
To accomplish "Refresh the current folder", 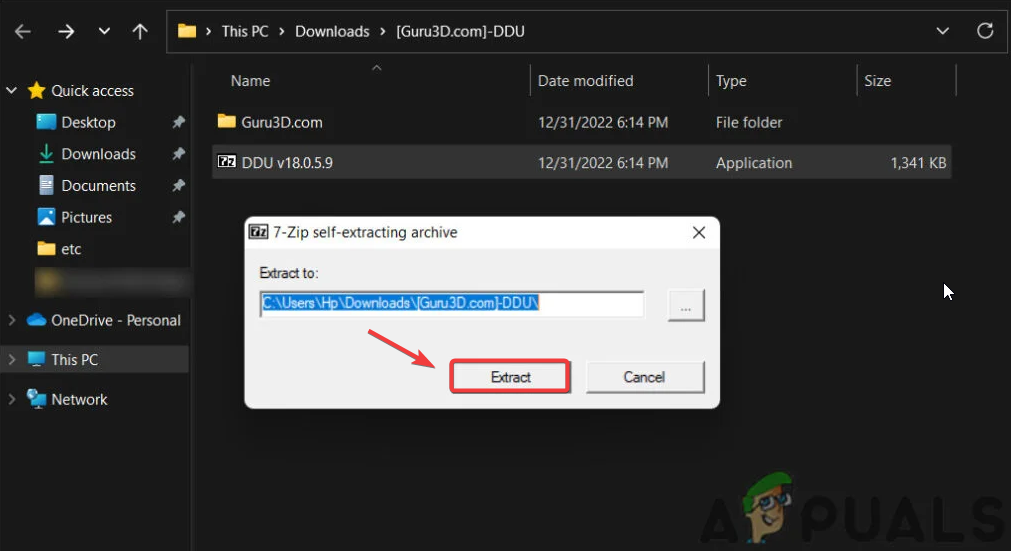I will coord(985,30).
